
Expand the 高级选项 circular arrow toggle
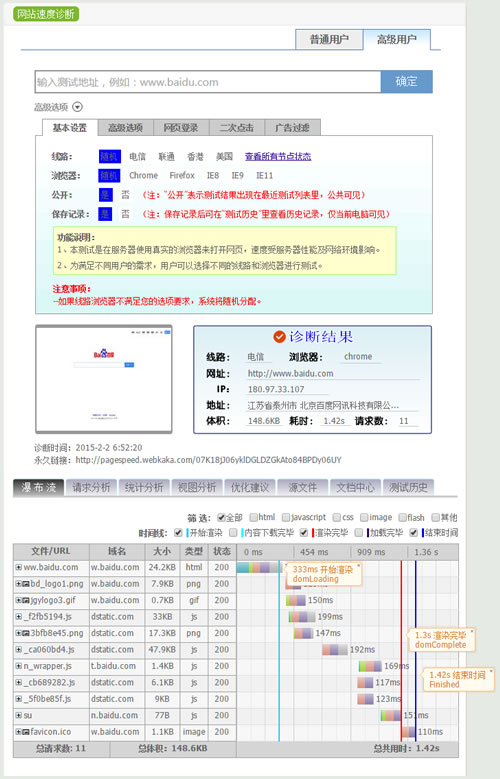click(78, 107)
